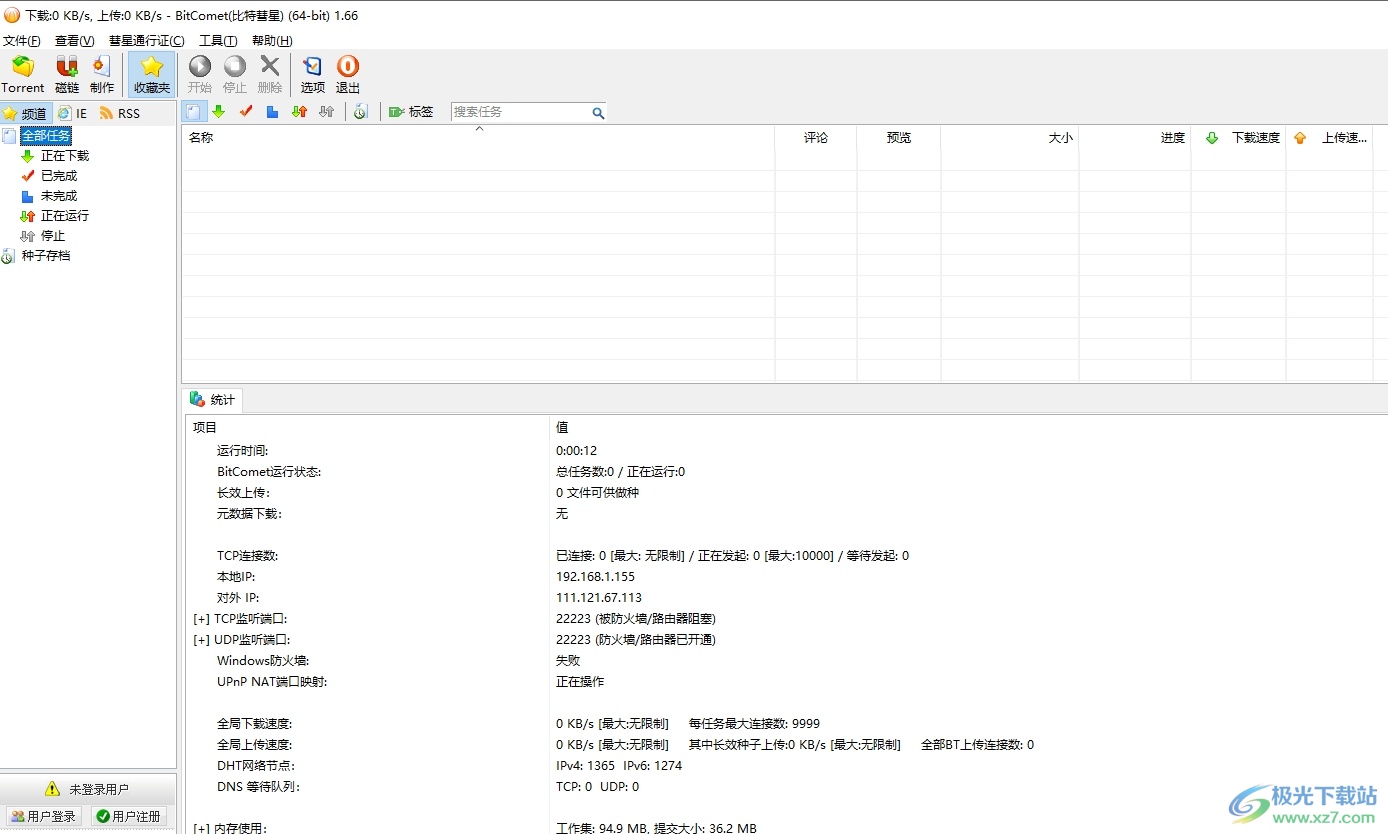Screen dimensions: 1388x834
Task: Click the Windows防火墙 row label
Action: point(262,661)
